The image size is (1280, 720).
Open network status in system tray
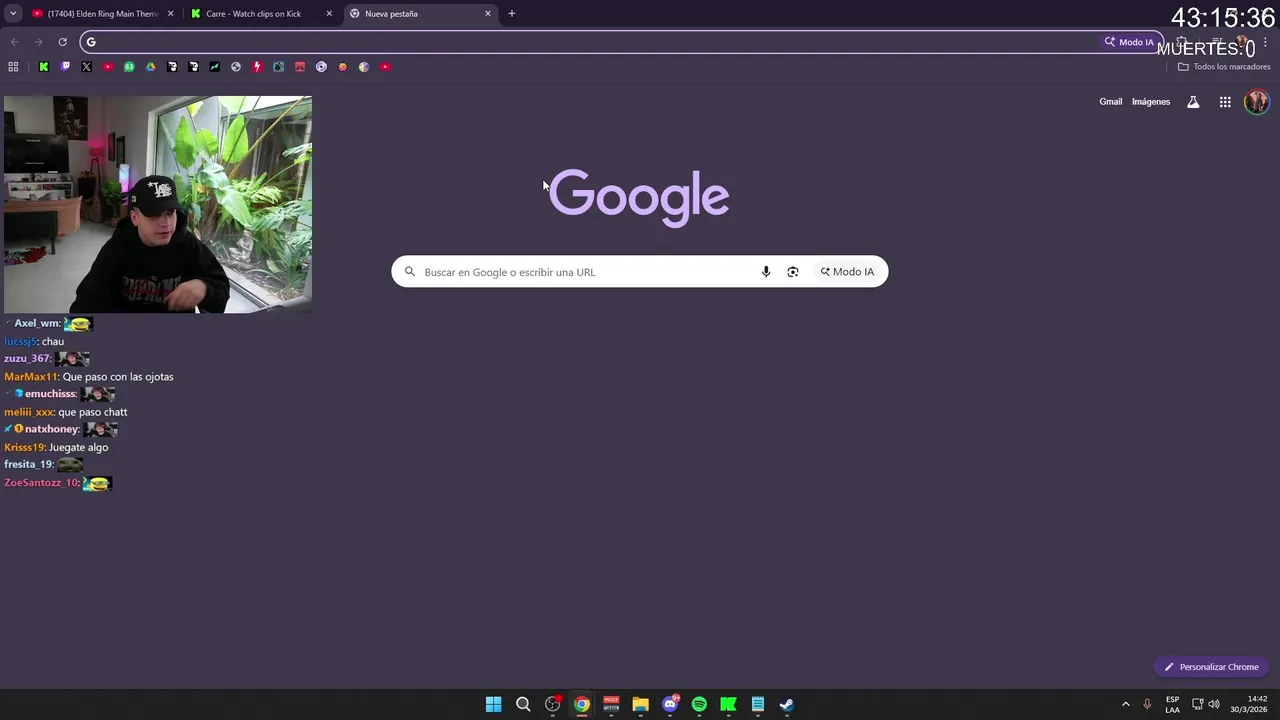(1198, 704)
